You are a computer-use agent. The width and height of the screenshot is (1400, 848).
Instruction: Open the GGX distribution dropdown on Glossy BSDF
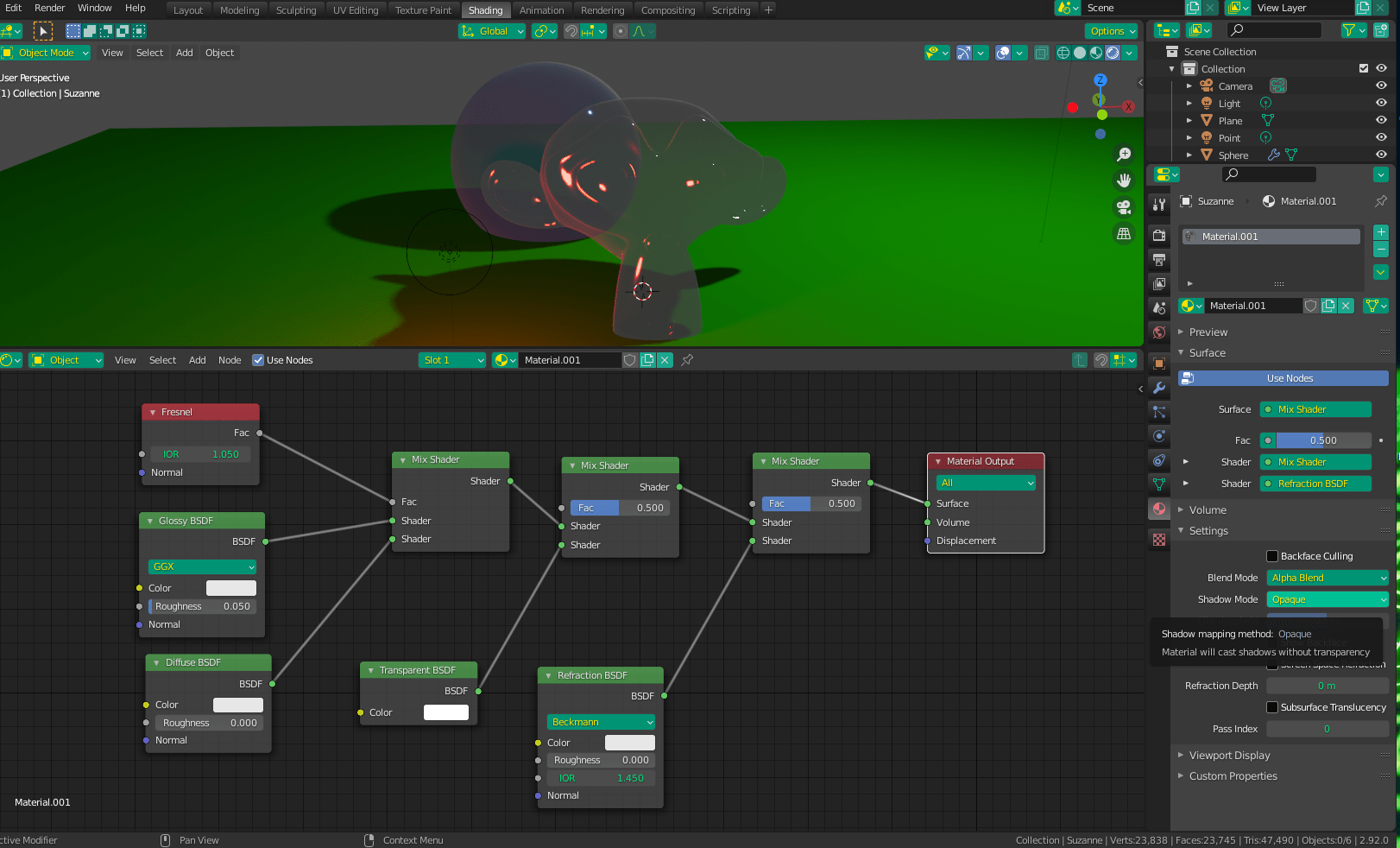[x=201, y=566]
